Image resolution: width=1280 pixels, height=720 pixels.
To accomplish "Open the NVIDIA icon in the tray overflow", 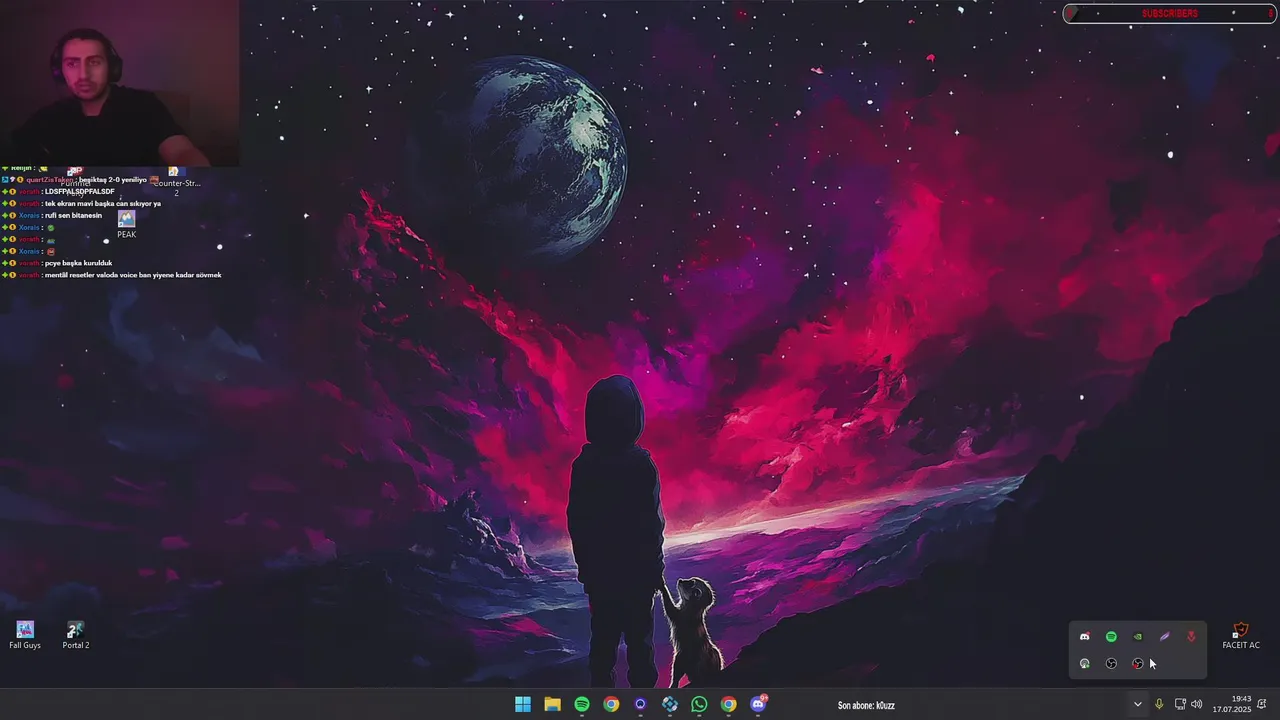I will tap(1137, 637).
